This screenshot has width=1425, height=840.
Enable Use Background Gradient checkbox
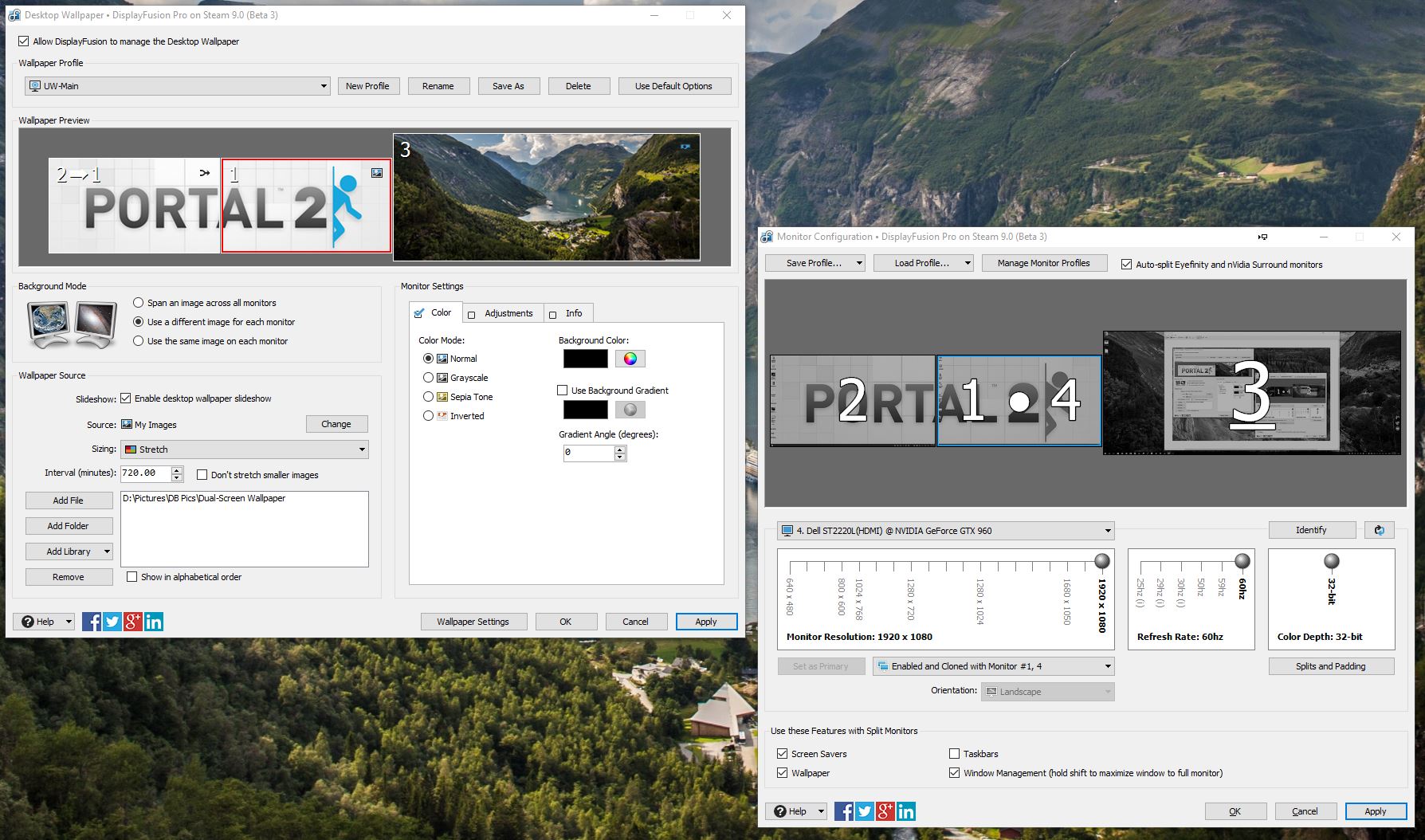[563, 391]
